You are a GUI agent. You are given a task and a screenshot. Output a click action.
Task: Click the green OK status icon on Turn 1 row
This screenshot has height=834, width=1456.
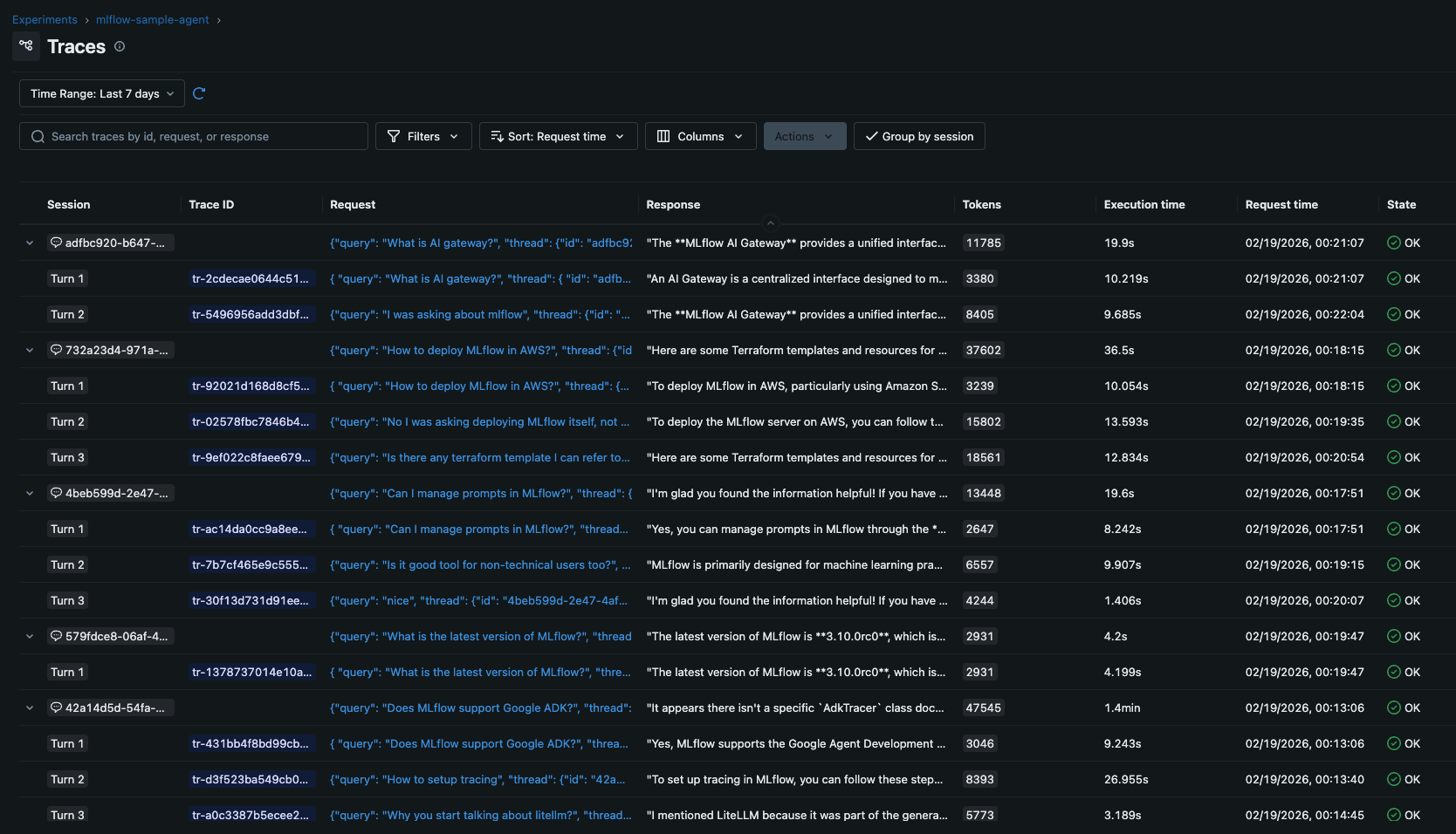coord(1392,278)
